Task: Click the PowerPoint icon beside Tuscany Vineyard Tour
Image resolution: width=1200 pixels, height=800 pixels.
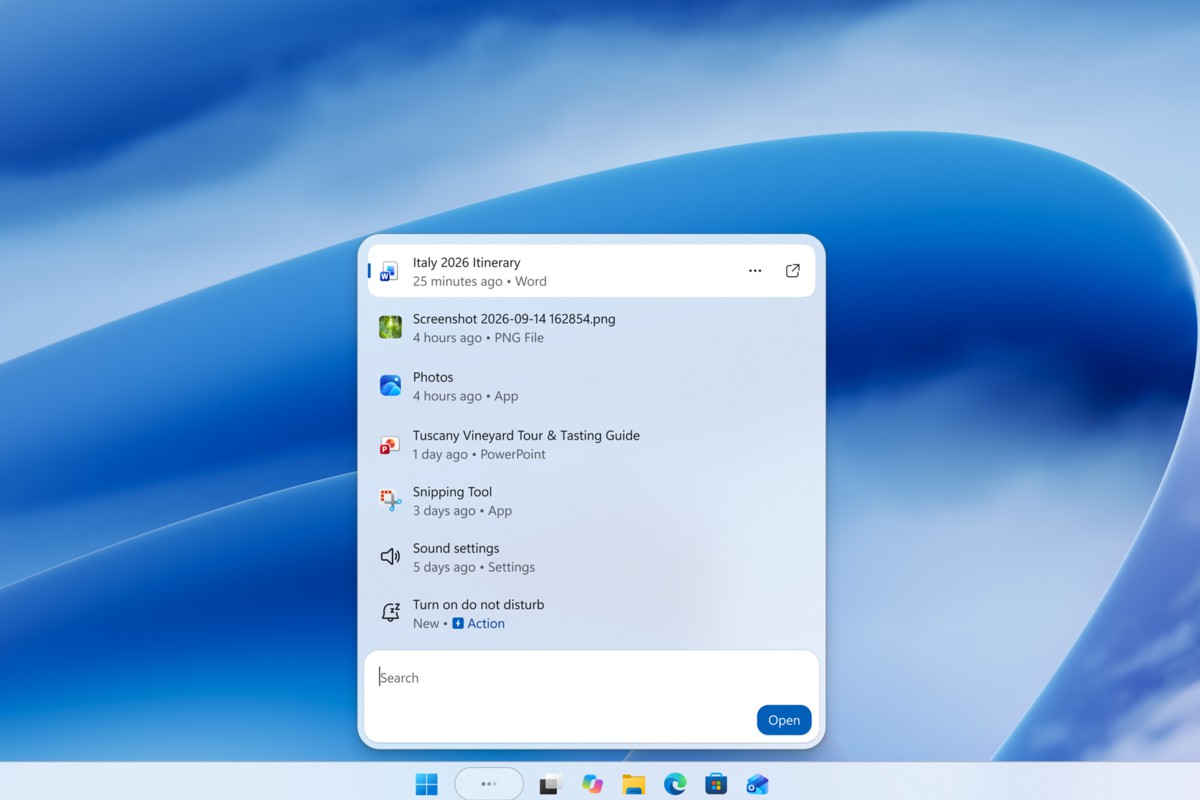Action: pyautogui.click(x=390, y=444)
